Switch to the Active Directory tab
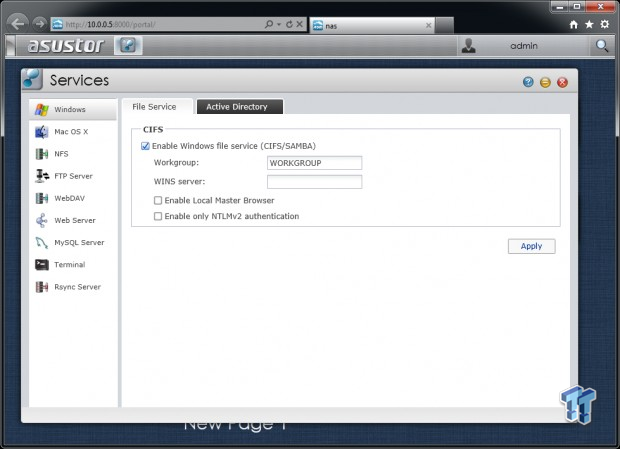 point(240,107)
